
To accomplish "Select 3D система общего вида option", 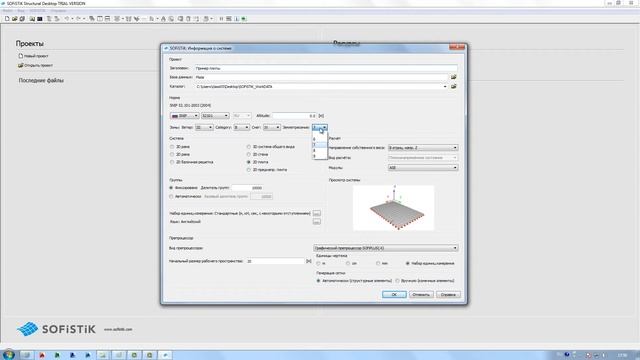I will [x=249, y=147].
